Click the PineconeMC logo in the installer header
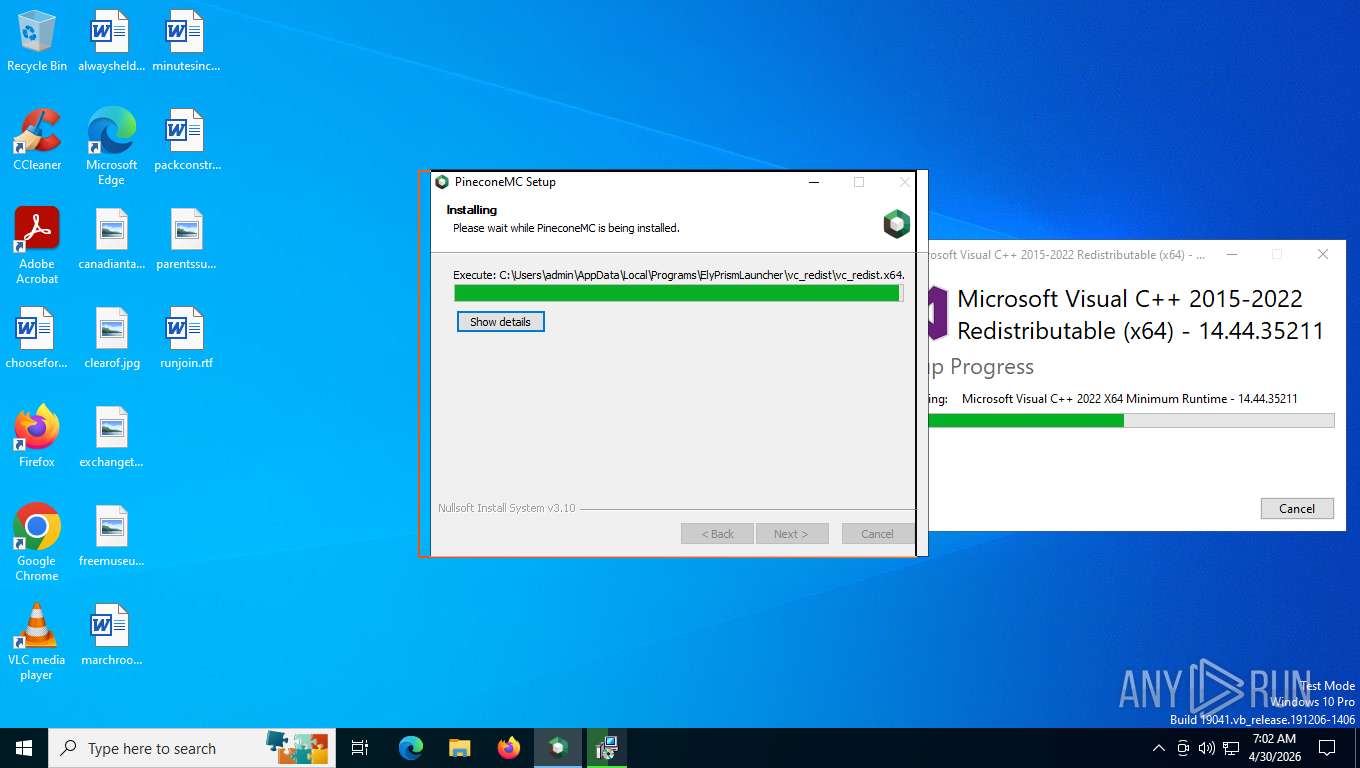Image resolution: width=1360 pixels, height=768 pixels. [897, 223]
